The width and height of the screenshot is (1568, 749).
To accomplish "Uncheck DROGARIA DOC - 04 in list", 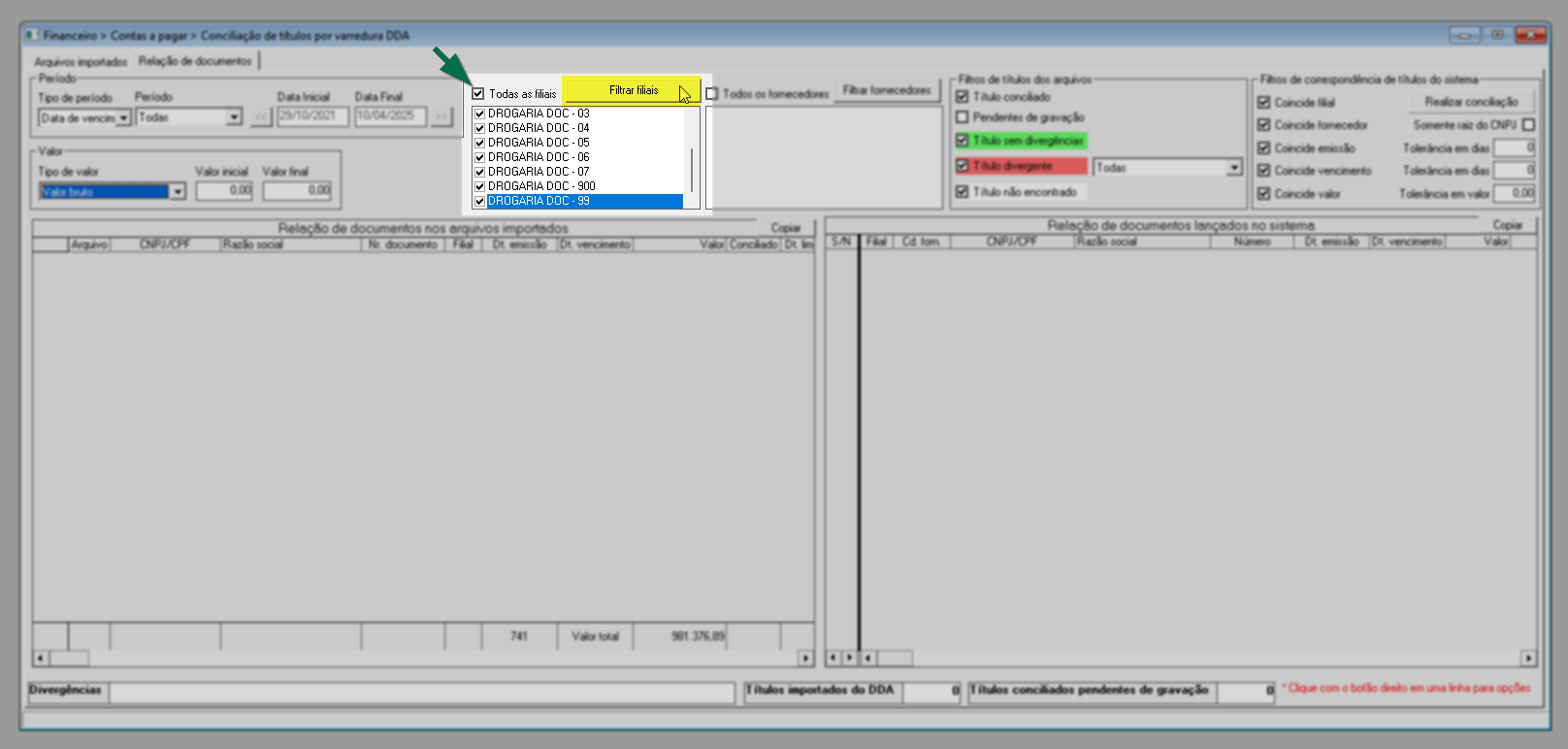I will pyautogui.click(x=479, y=128).
